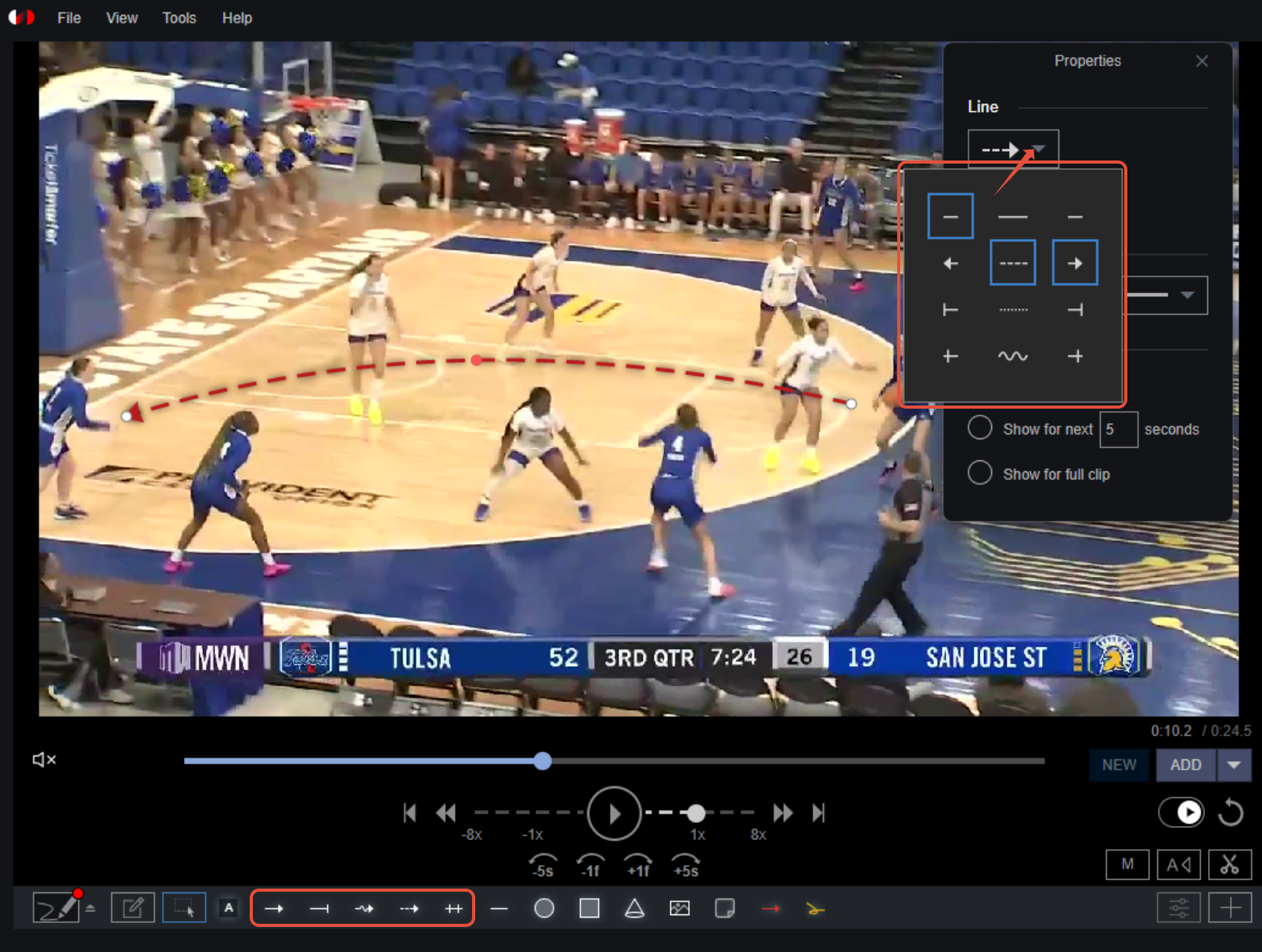Expand the ADD button dropdown arrow
The height and width of the screenshot is (952, 1262).
click(1234, 765)
